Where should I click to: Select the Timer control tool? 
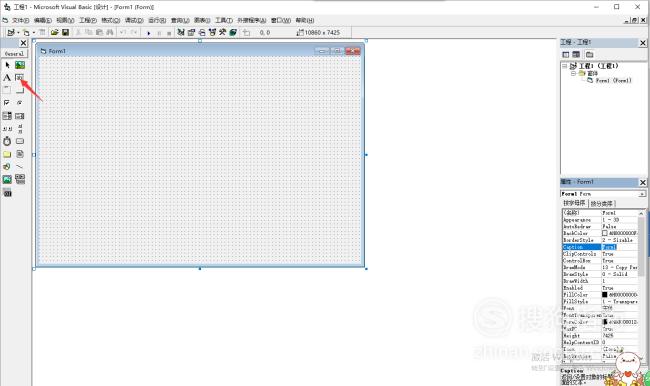coord(7,141)
